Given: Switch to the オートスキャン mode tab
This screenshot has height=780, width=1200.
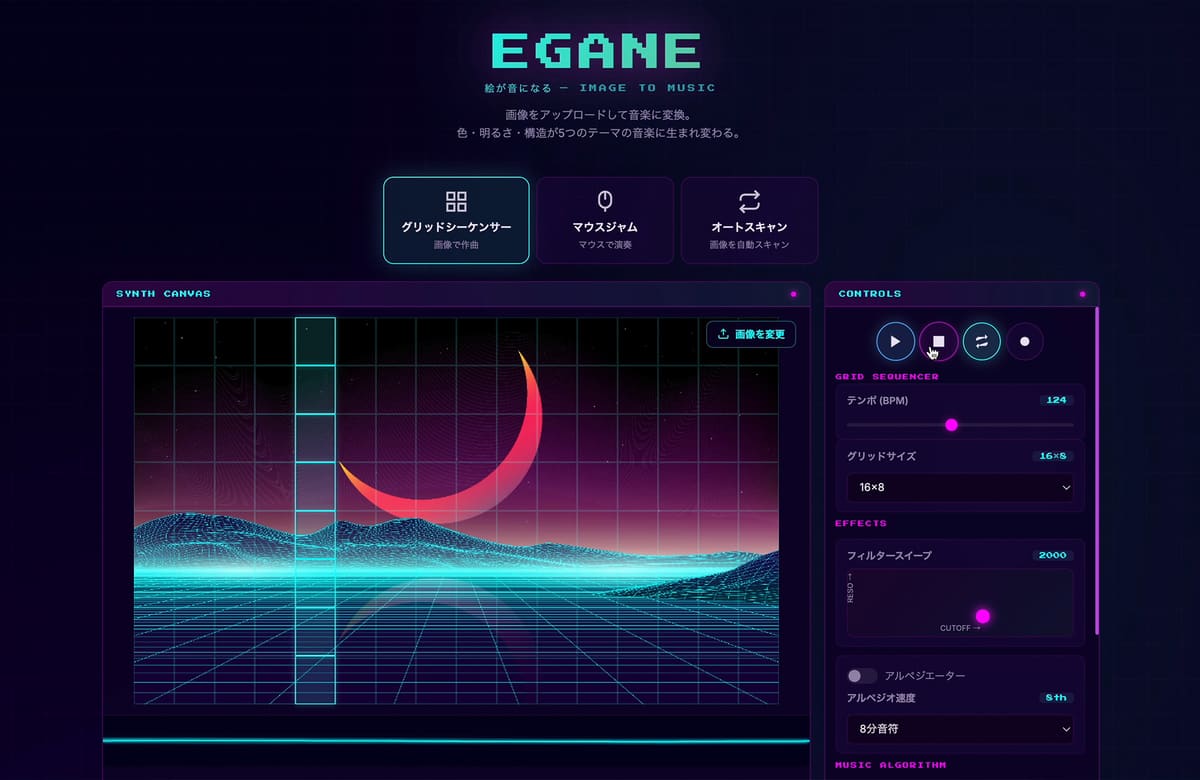Looking at the screenshot, I should point(749,220).
